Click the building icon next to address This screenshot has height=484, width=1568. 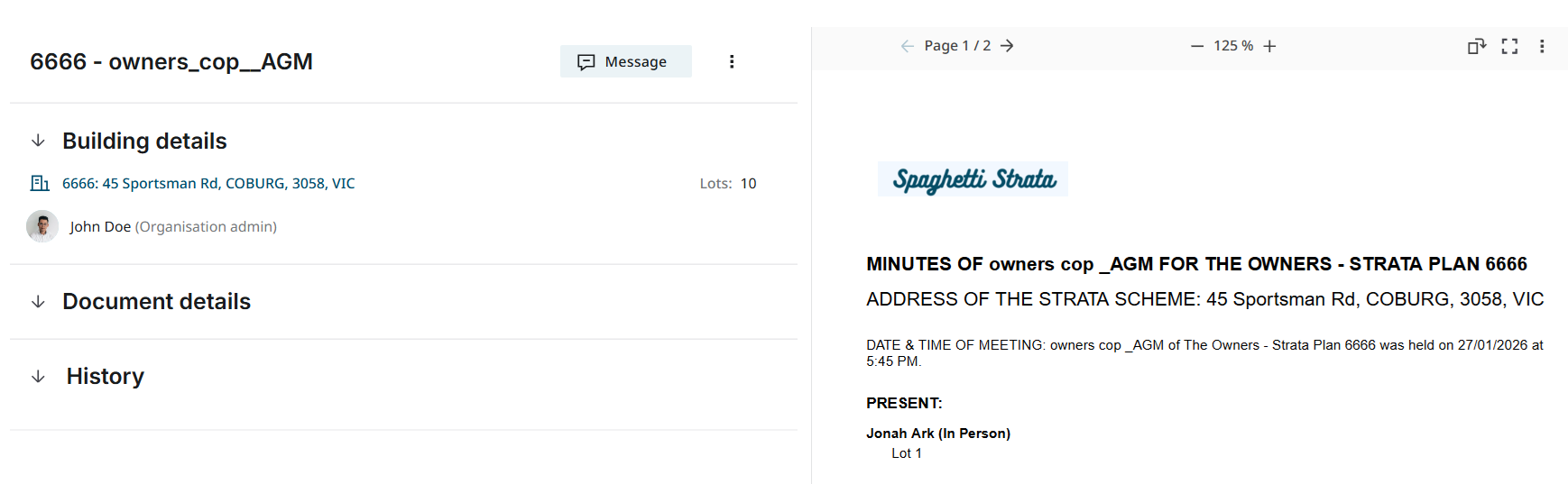[40, 183]
